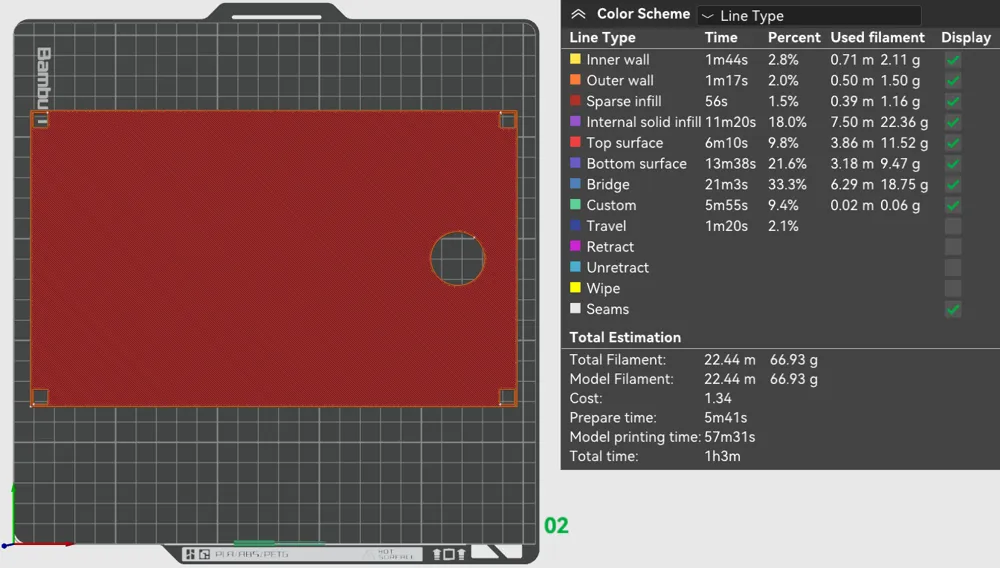The height and width of the screenshot is (568, 1000).
Task: Uncheck Outer wall display checkbox
Action: [x=953, y=81]
